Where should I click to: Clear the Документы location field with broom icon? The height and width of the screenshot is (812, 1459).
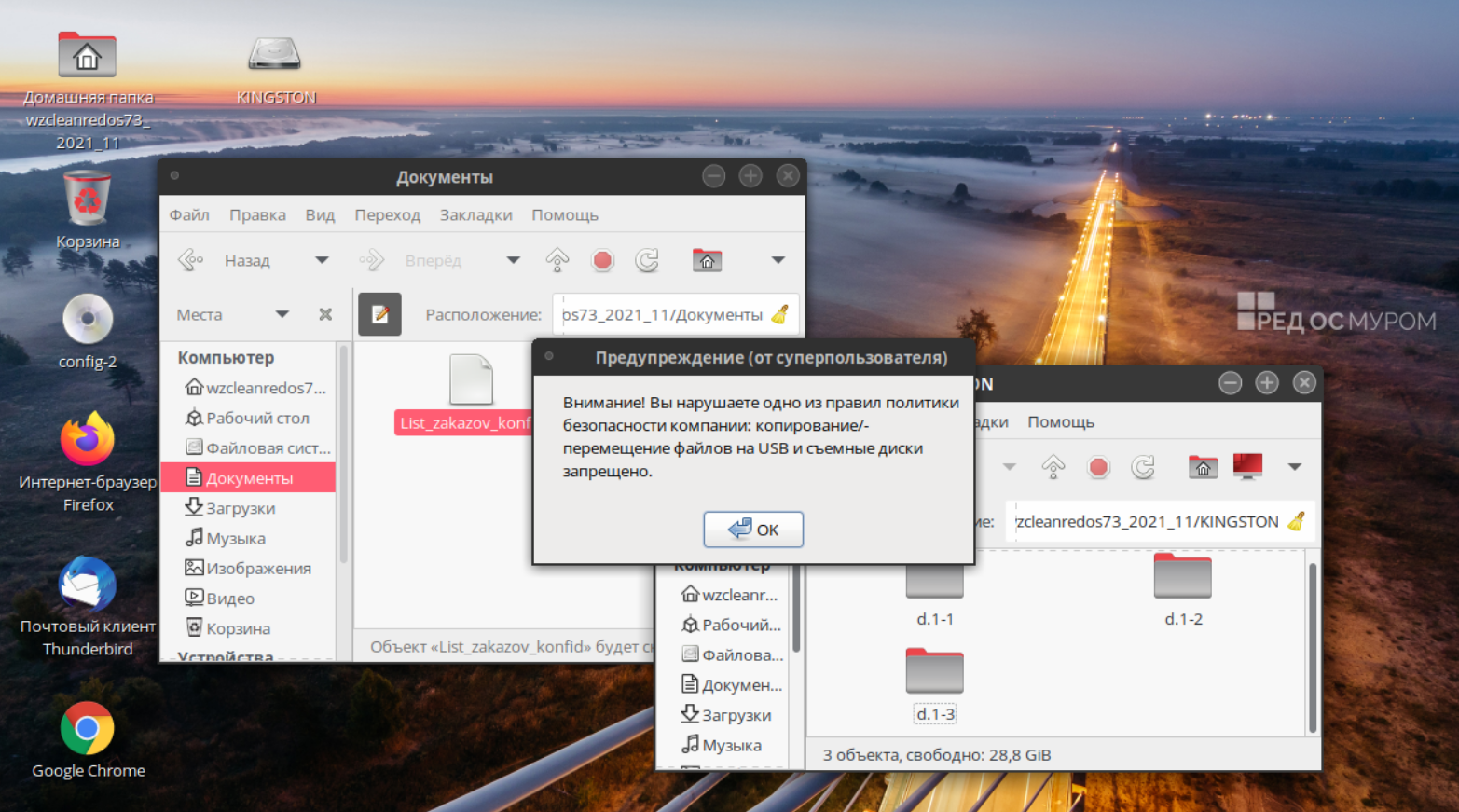coord(780,314)
